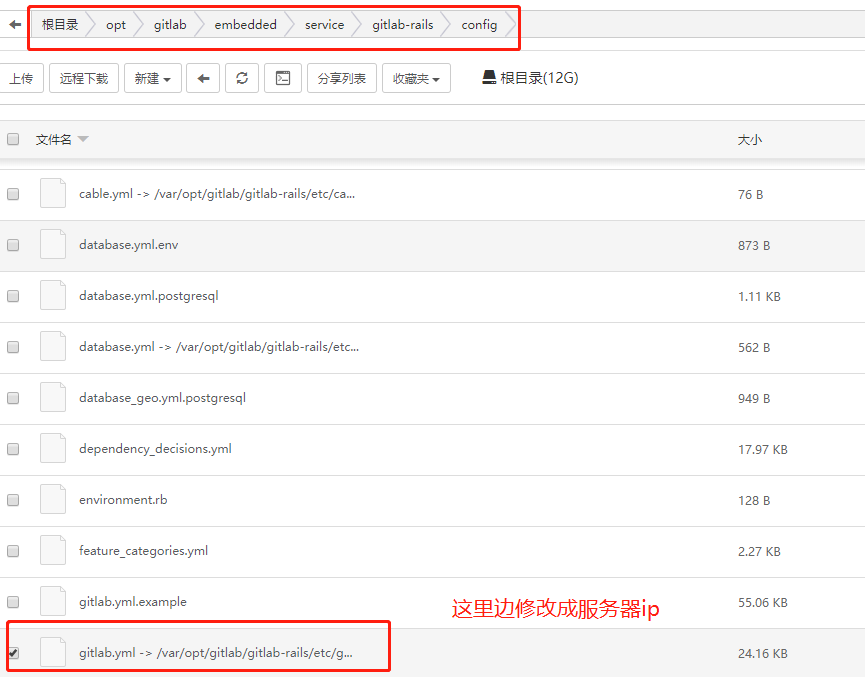
Task: Click the 873 B size value
Action: 754,246
